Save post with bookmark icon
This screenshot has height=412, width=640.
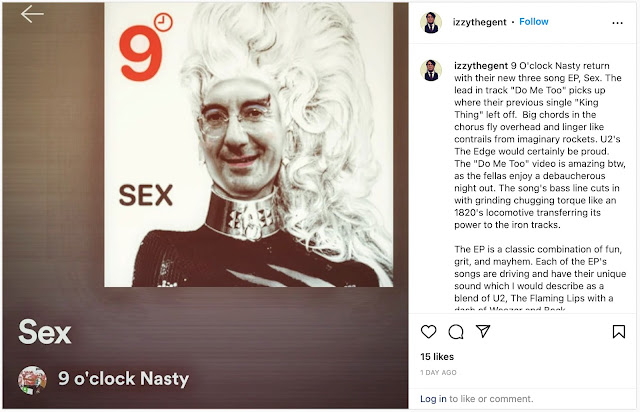coord(619,332)
